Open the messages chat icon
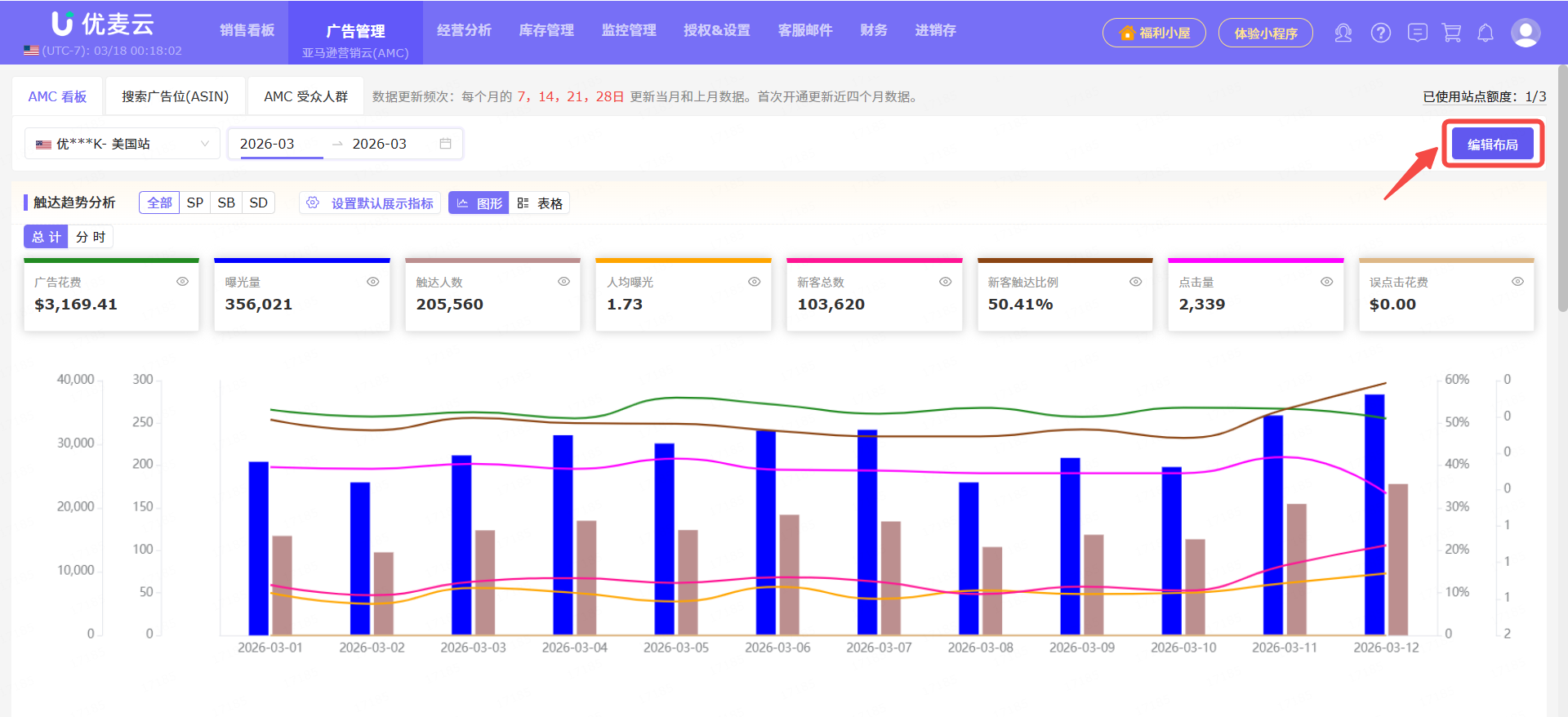Screen dimensions: 1568x717 [1418, 33]
